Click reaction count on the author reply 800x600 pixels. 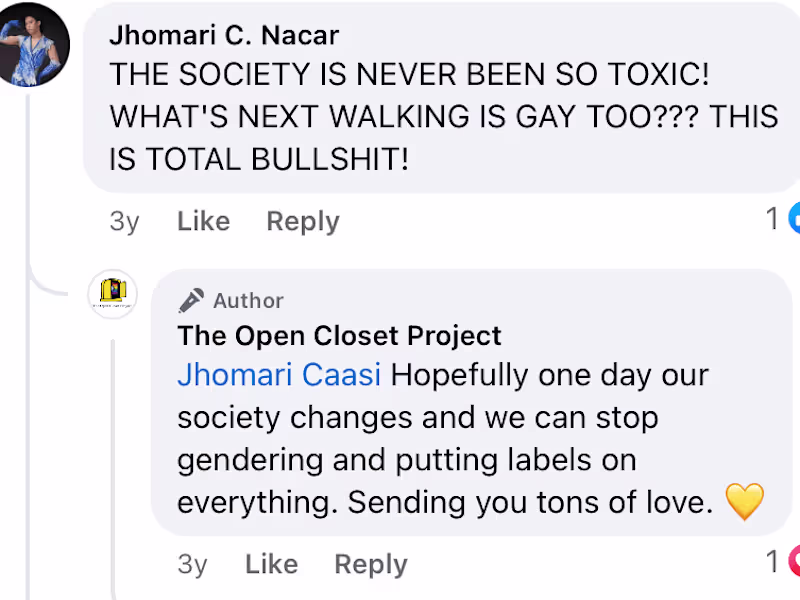(772, 562)
